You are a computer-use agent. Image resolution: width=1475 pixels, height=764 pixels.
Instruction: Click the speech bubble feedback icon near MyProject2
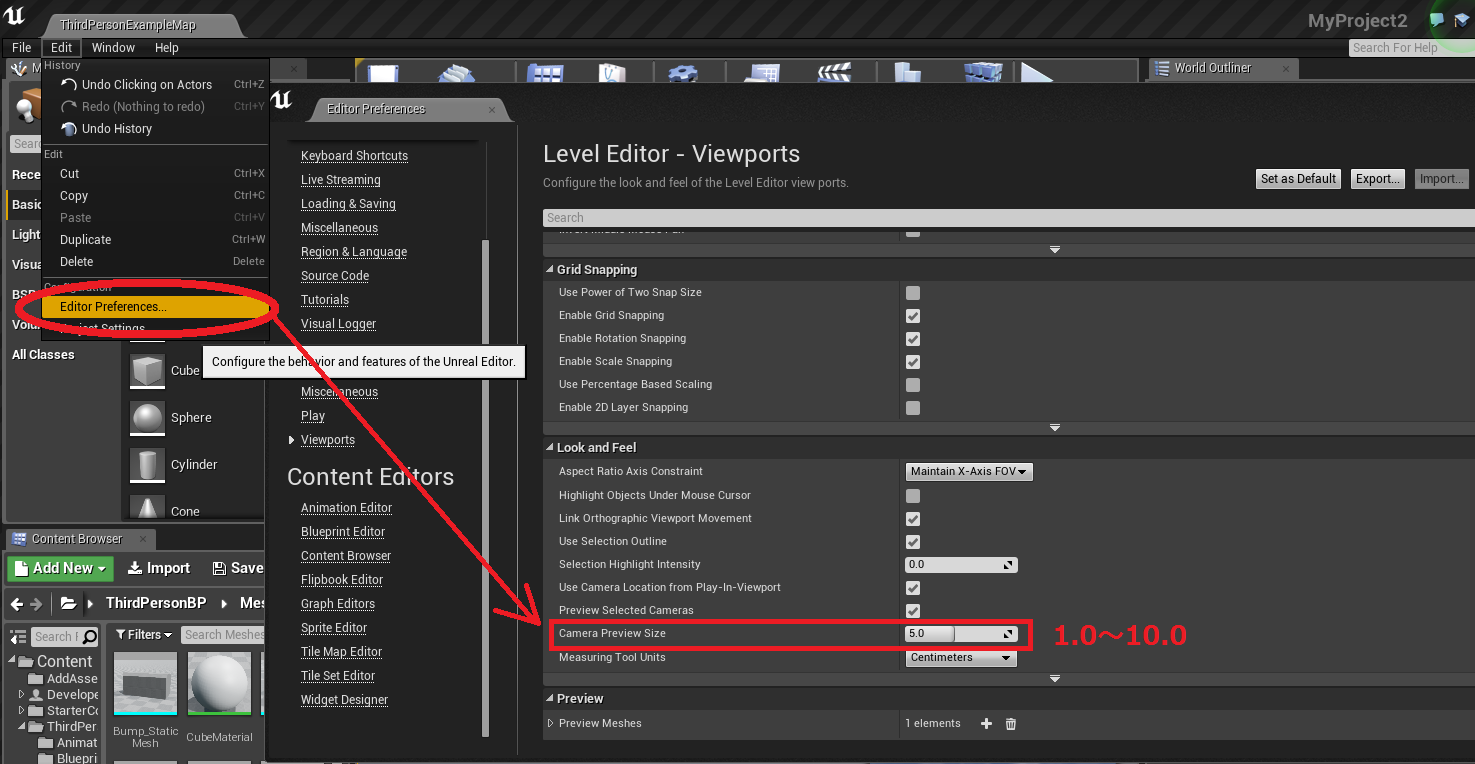pyautogui.click(x=1438, y=20)
